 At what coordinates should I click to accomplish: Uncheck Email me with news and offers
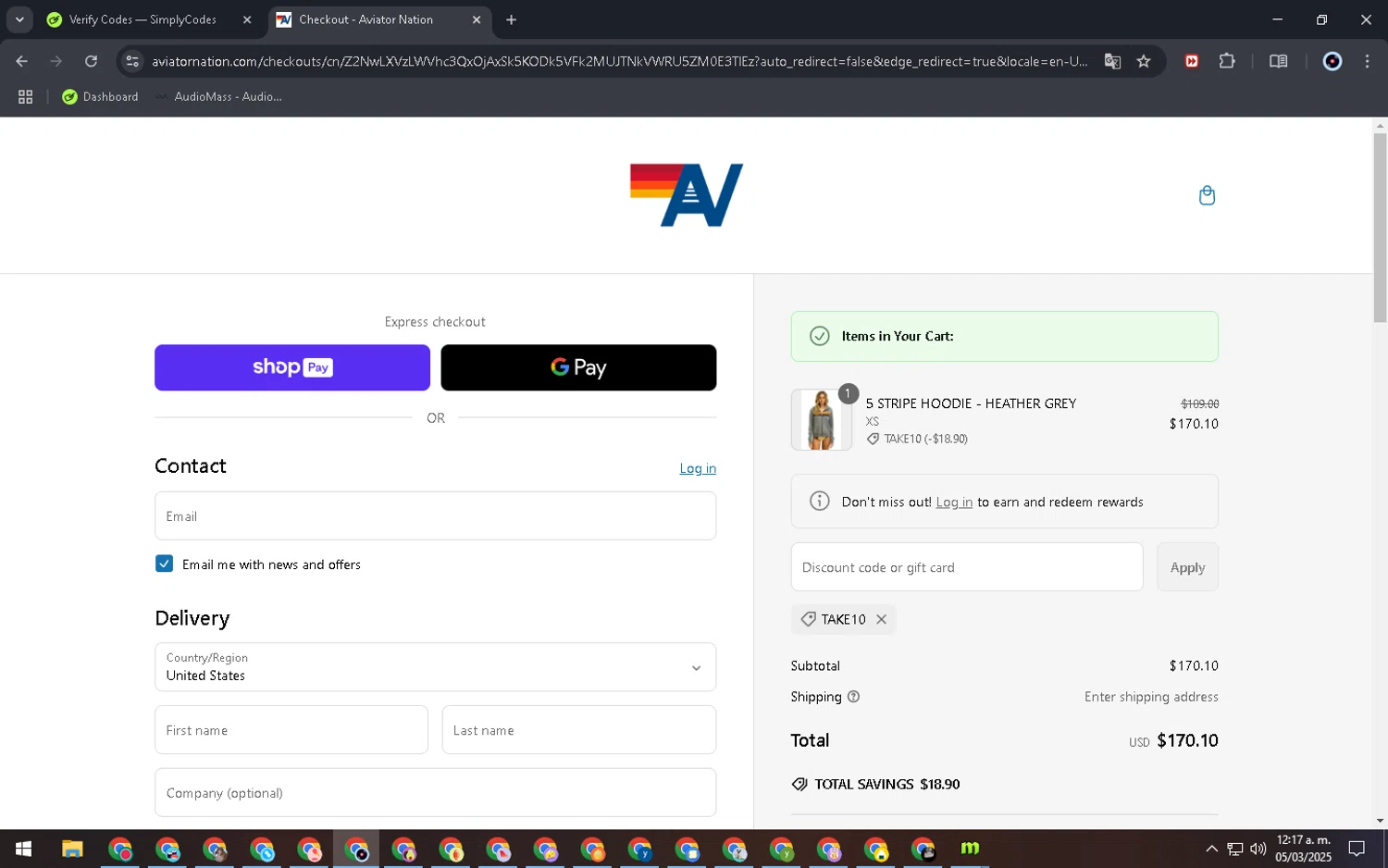point(164,564)
